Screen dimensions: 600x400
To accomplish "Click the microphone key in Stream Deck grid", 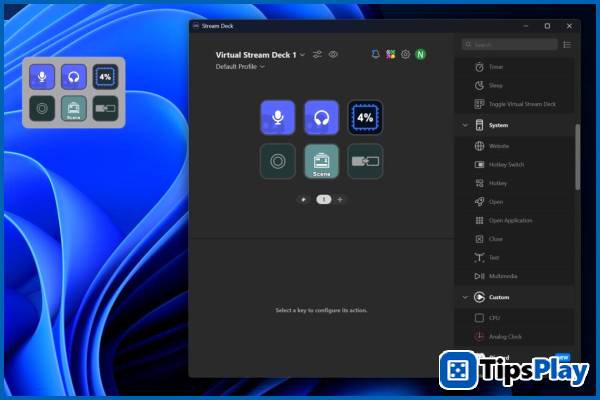I will (x=277, y=117).
